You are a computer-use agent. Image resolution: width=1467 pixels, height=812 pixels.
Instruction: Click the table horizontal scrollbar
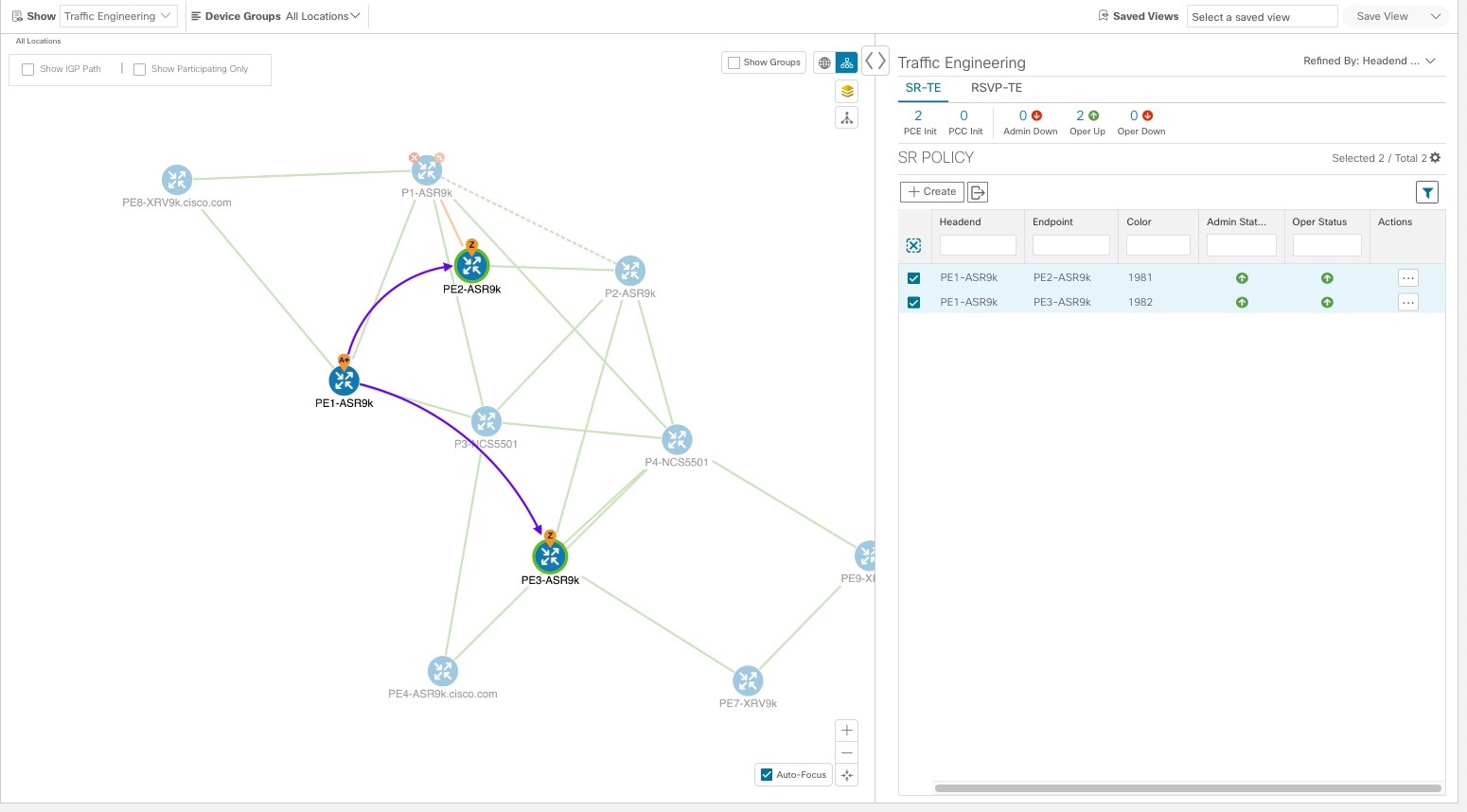point(1188,787)
